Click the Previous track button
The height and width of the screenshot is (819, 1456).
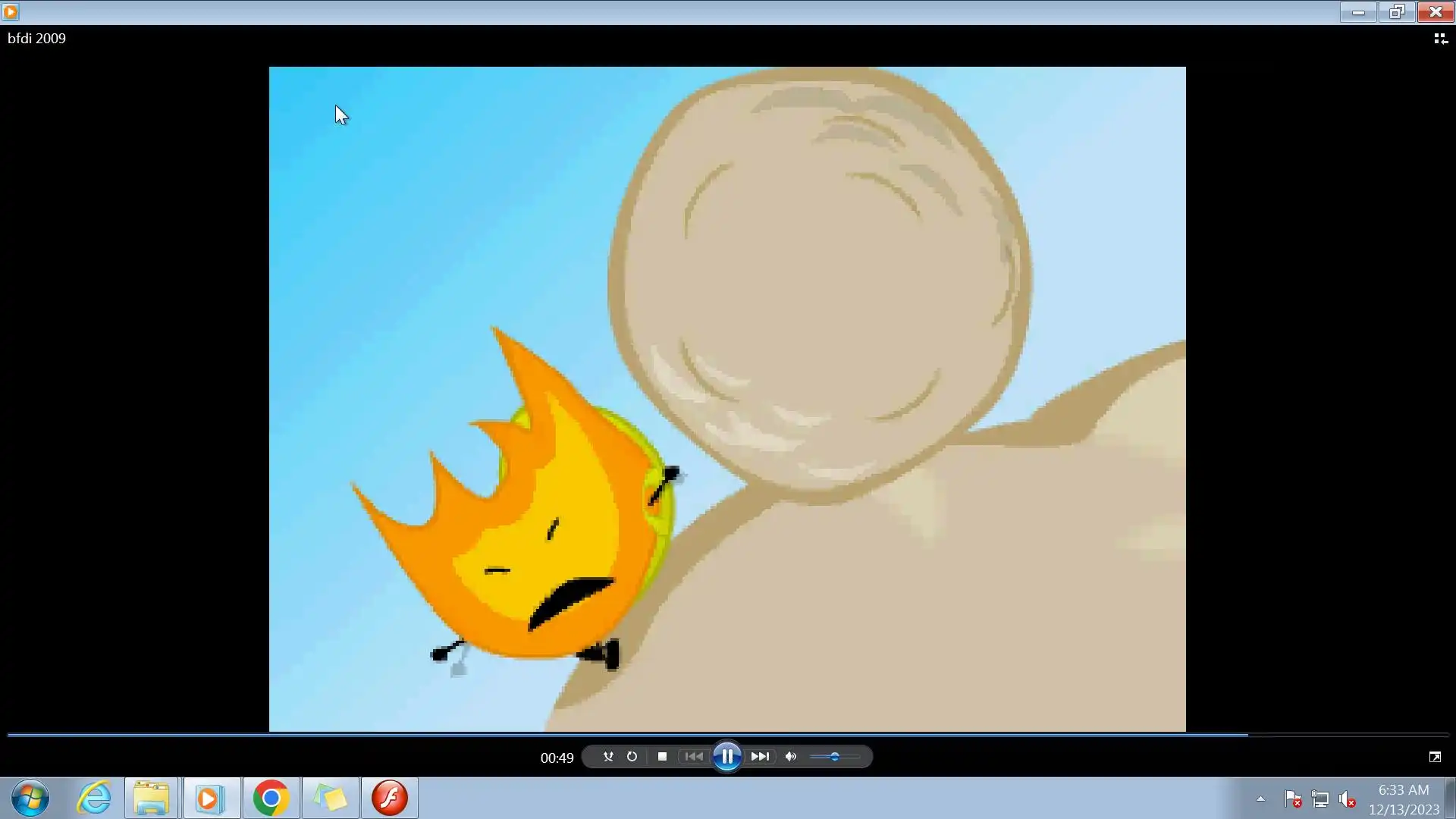pyautogui.click(x=693, y=757)
